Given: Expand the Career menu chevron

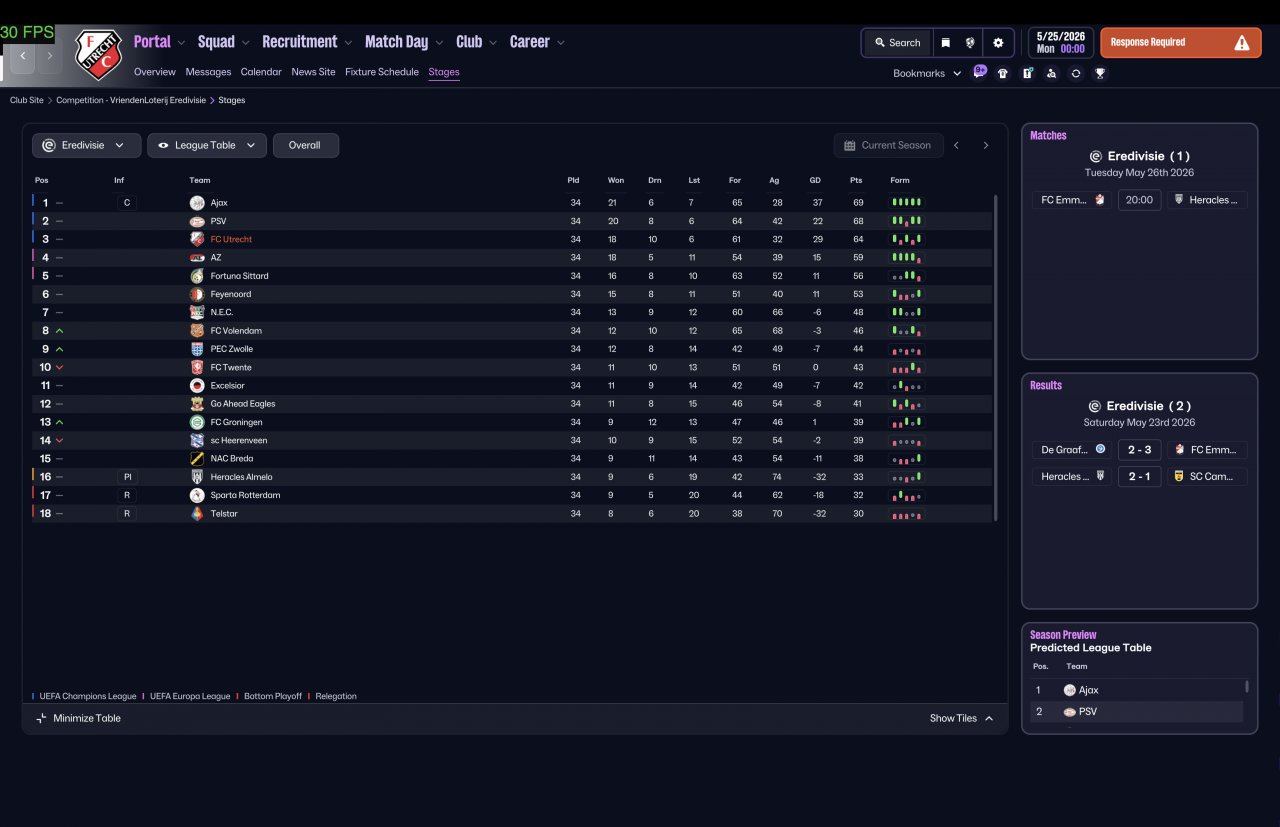Looking at the screenshot, I should pos(561,43).
